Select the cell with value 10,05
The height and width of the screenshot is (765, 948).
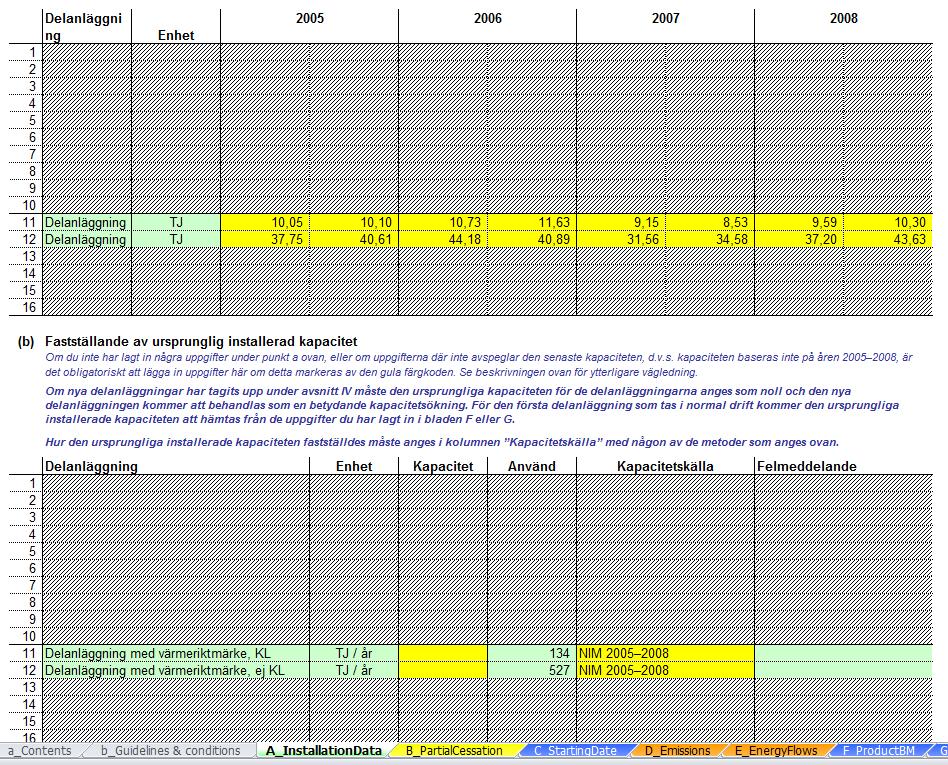pyautogui.click(x=265, y=222)
